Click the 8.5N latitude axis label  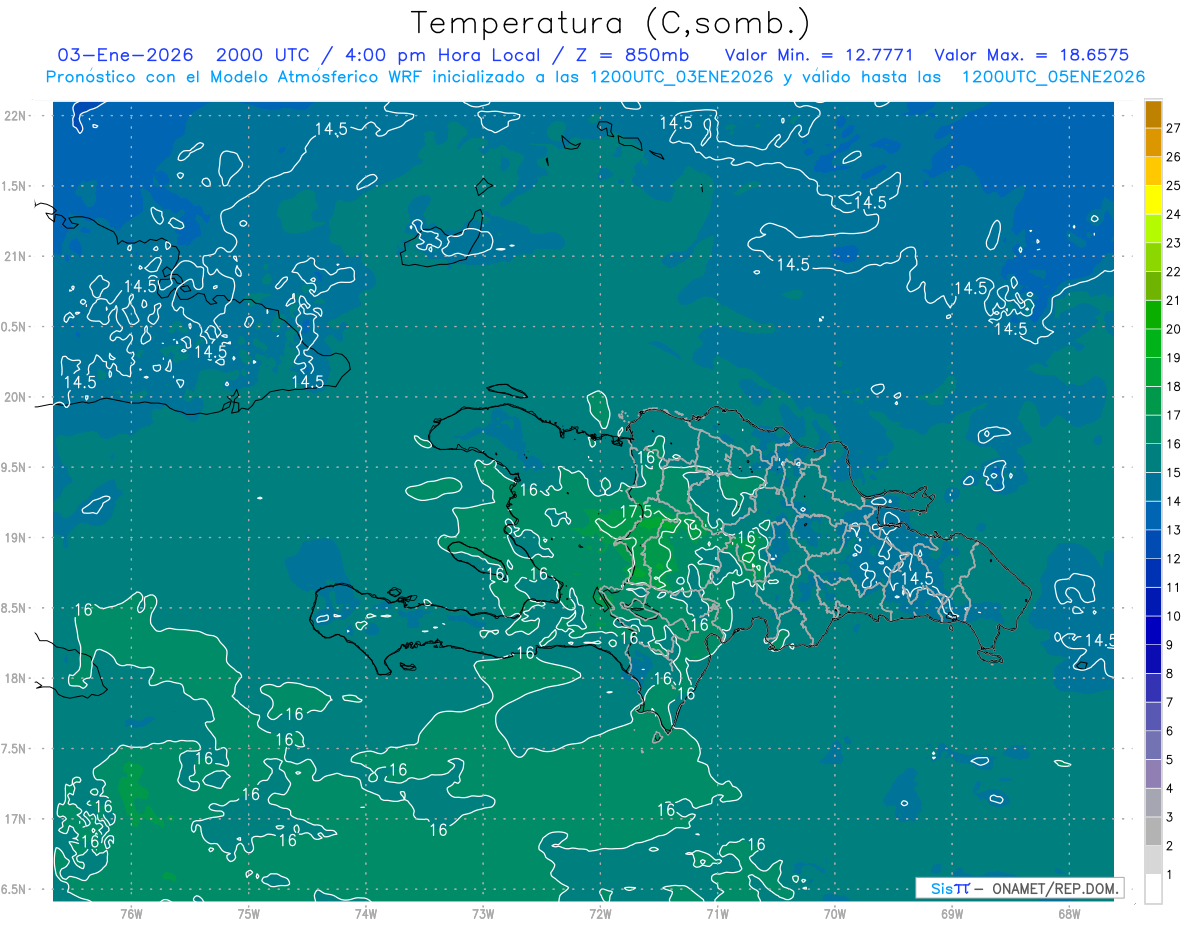pyautogui.click(x=14, y=609)
